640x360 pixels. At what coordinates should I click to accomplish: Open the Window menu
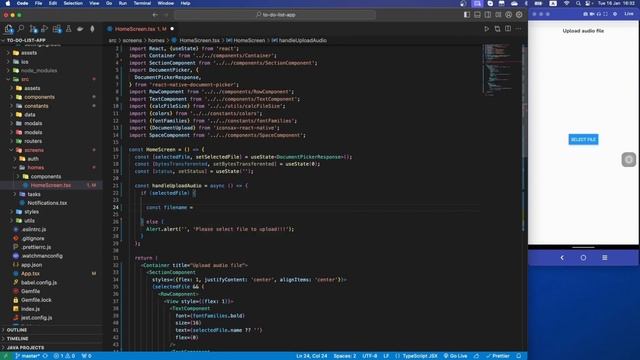coord(166,3)
